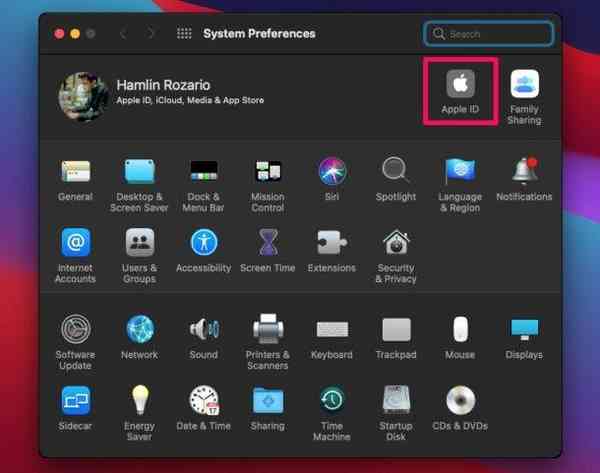
Task: Minimize the System Preferences window
Action: click(75, 34)
